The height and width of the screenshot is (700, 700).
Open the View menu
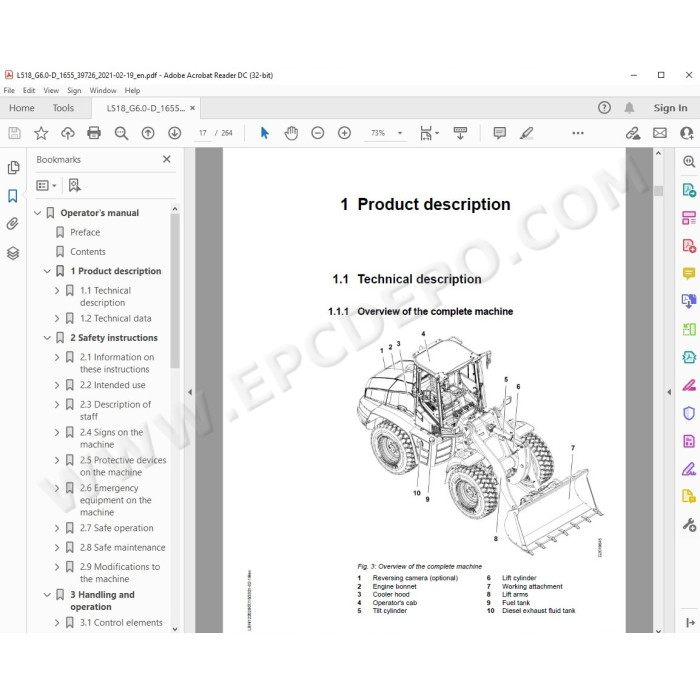coord(51,91)
